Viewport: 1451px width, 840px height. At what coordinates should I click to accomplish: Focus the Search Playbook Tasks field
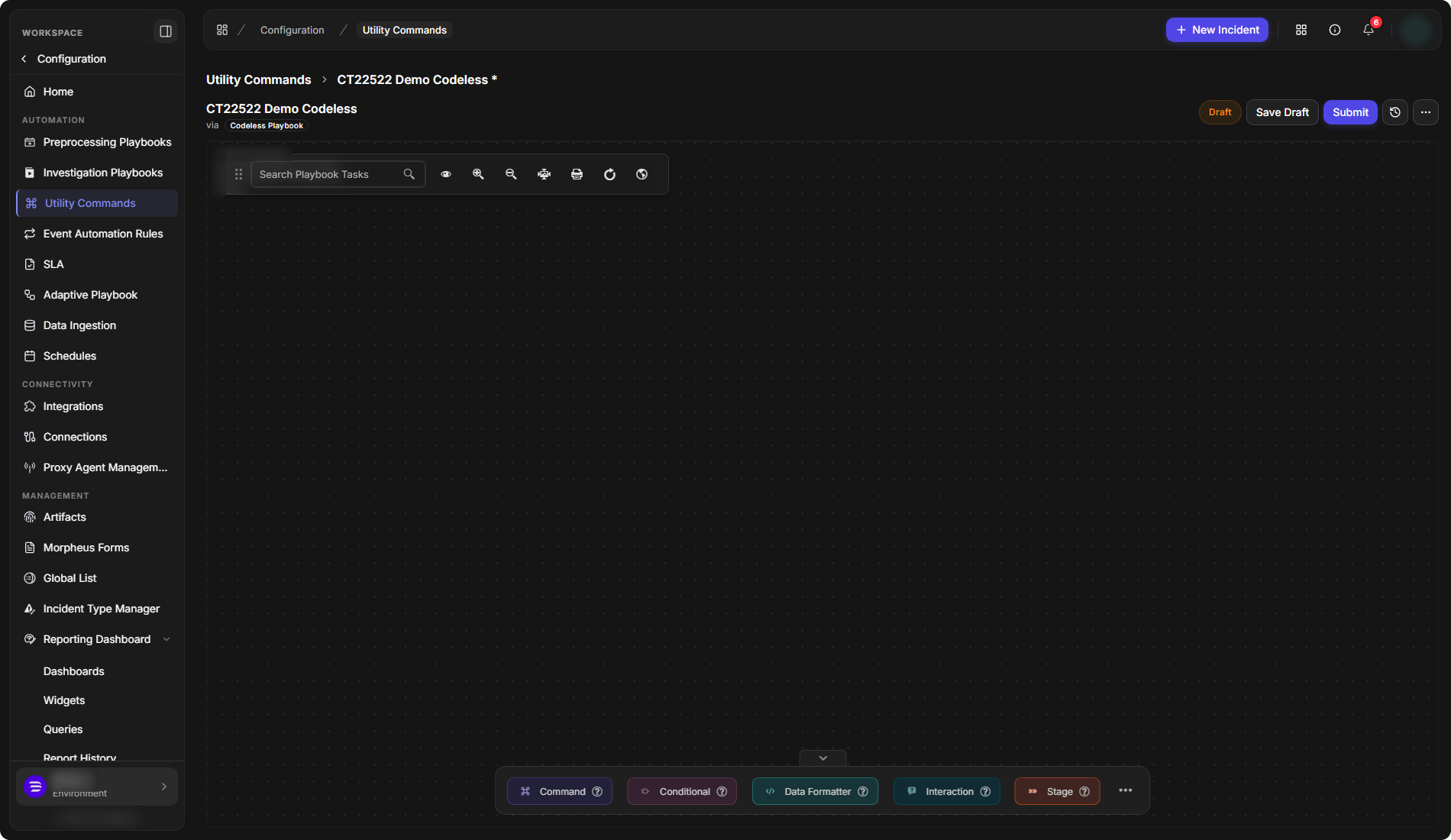[x=338, y=174]
